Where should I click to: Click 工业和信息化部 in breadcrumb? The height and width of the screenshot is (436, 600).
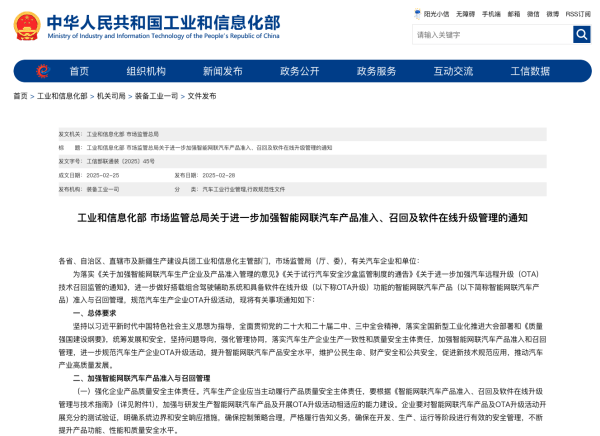point(62,96)
